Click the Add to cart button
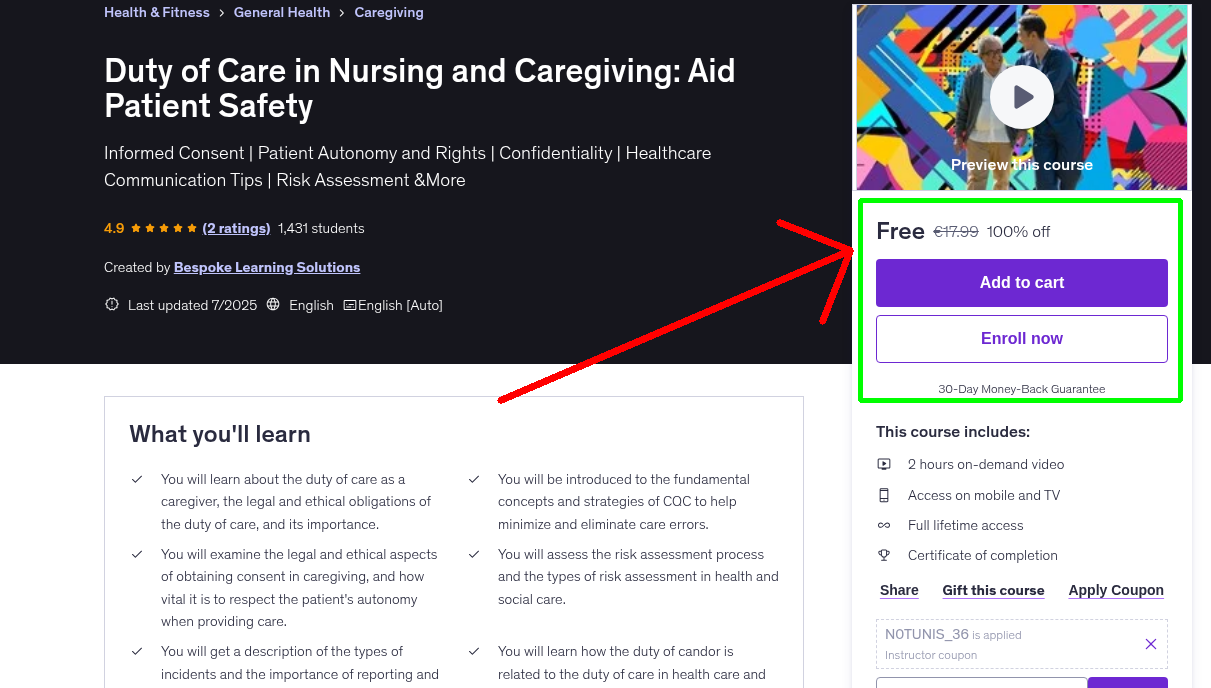 [x=1021, y=283]
